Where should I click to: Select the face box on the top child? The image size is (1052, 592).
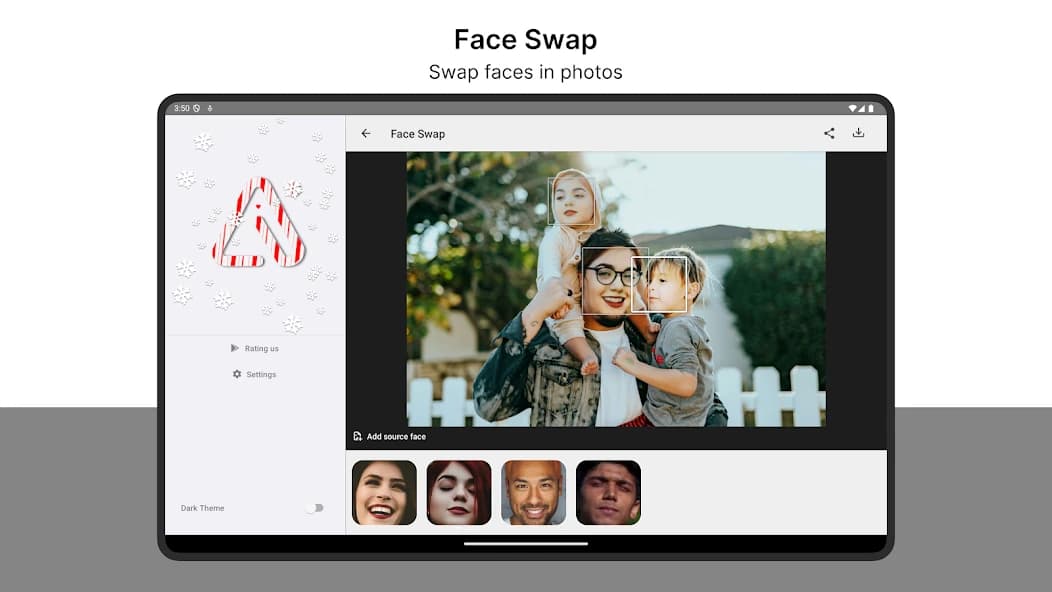[573, 201]
